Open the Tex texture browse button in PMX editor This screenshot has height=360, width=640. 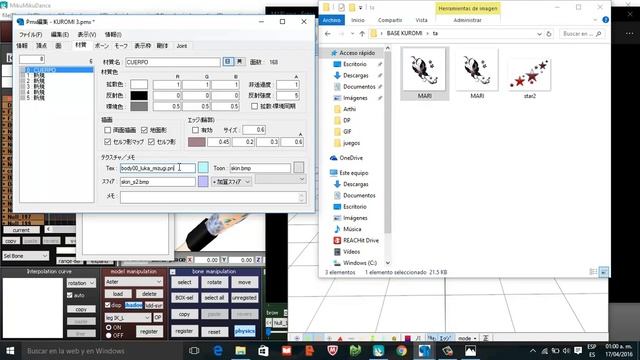click(203, 167)
